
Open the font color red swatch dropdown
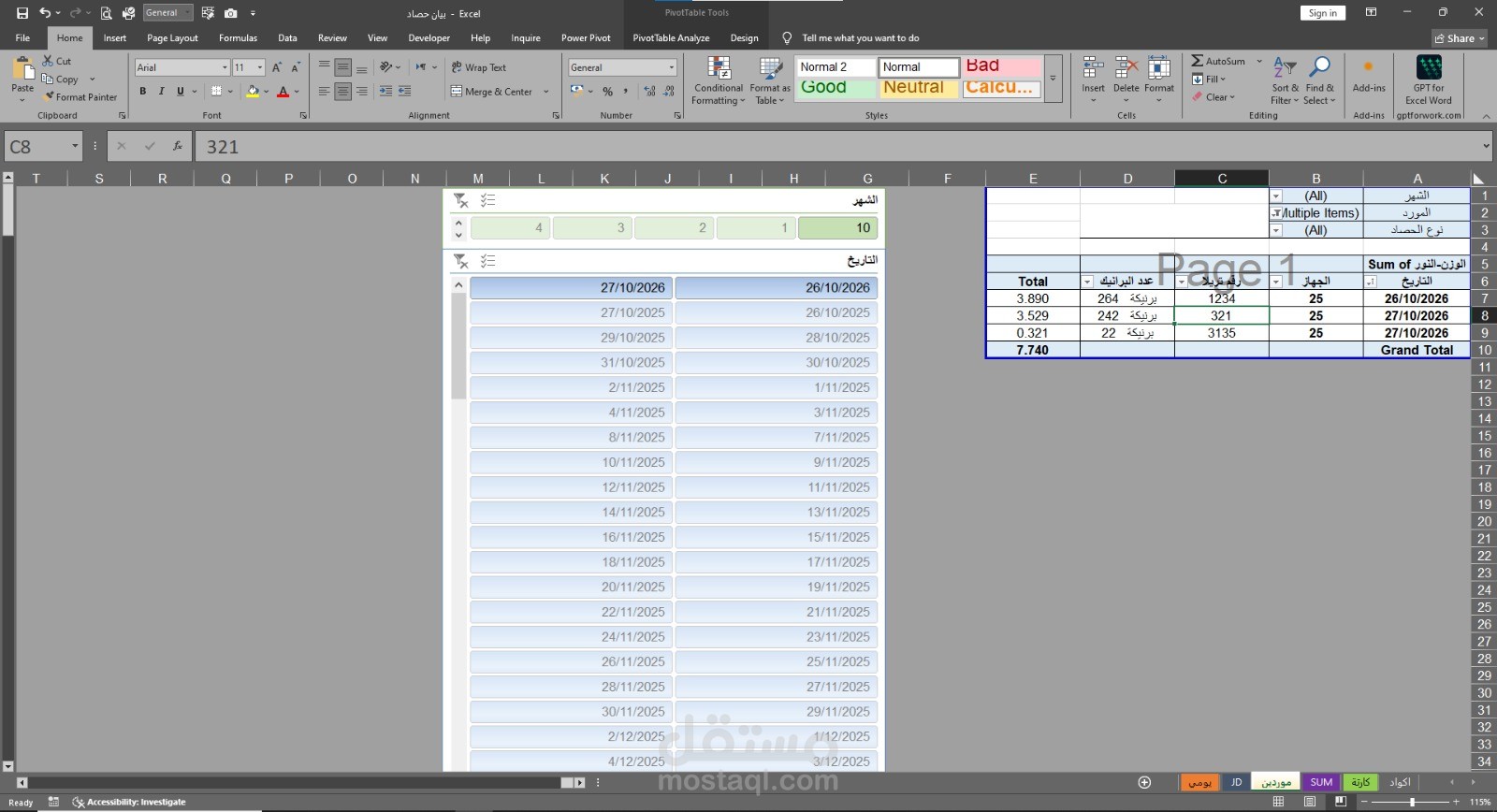[297, 92]
